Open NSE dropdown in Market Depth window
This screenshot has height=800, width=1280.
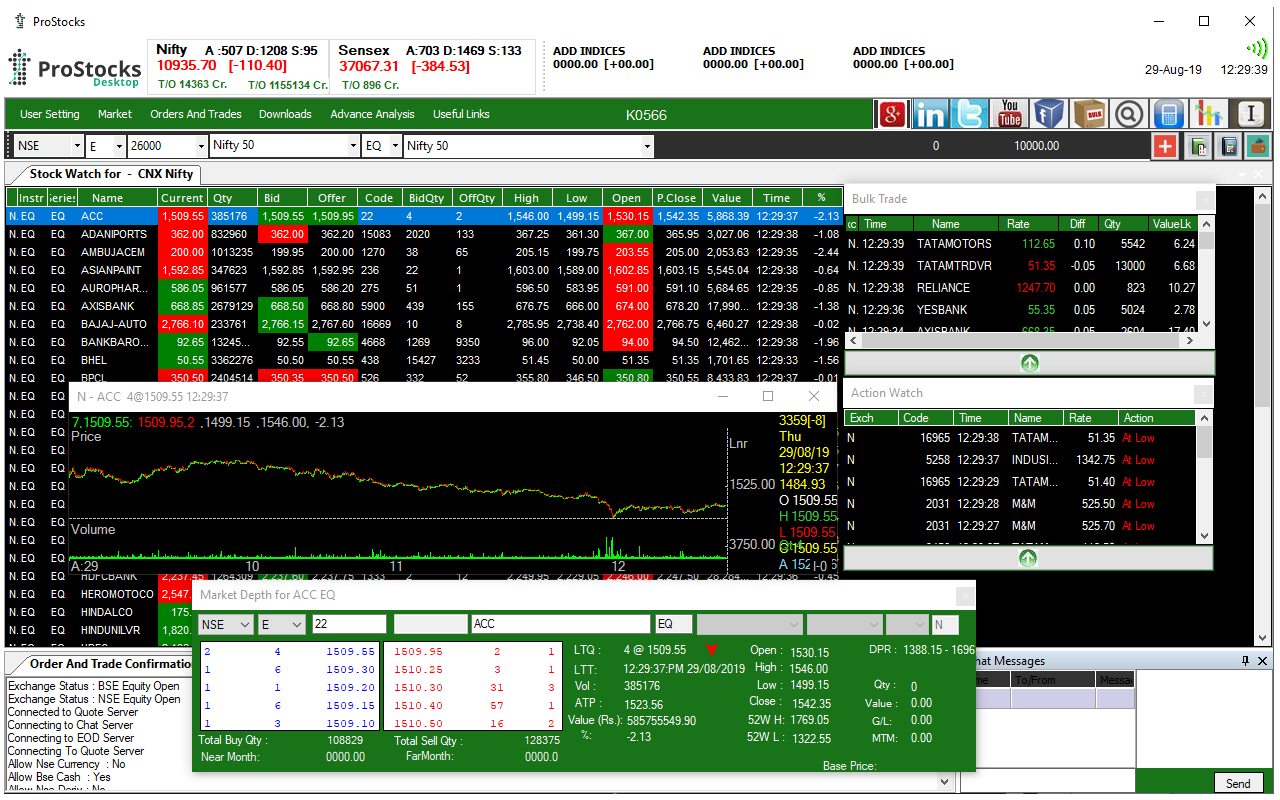tap(244, 624)
